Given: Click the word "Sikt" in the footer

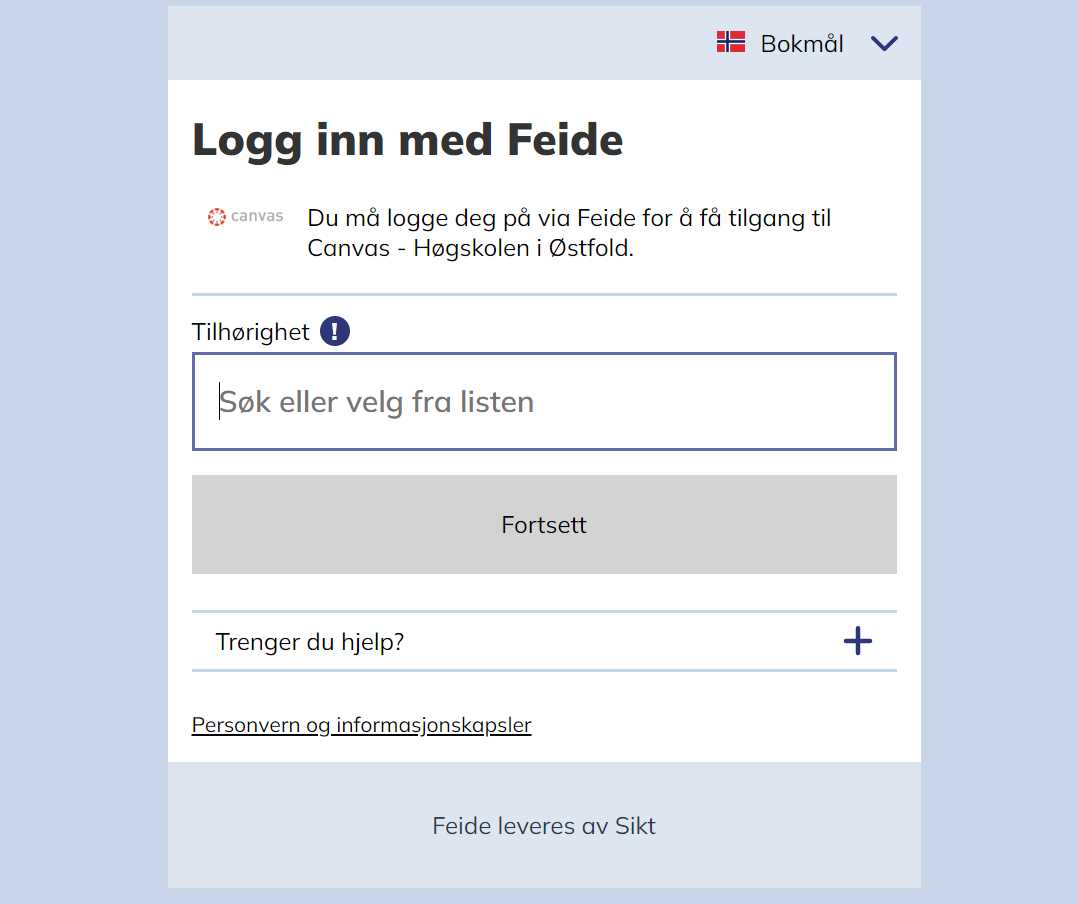Looking at the screenshot, I should coord(635,826).
